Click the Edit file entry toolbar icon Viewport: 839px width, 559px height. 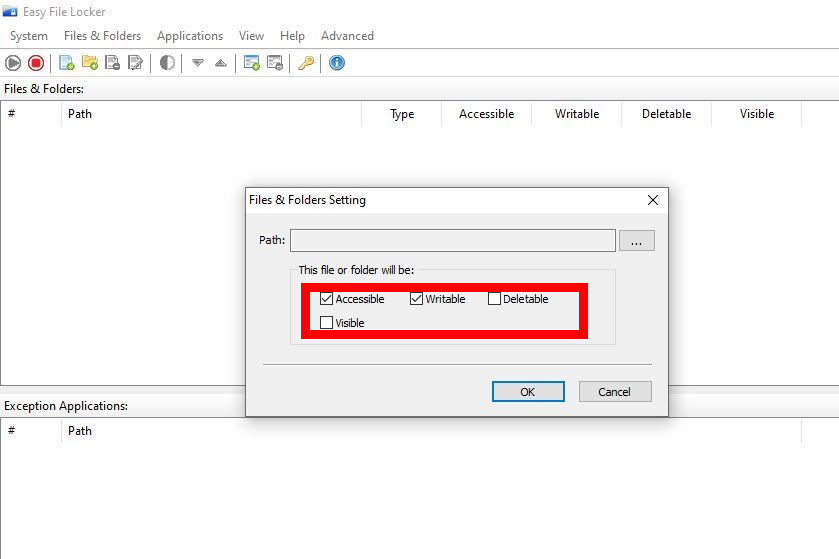pyautogui.click(x=135, y=63)
